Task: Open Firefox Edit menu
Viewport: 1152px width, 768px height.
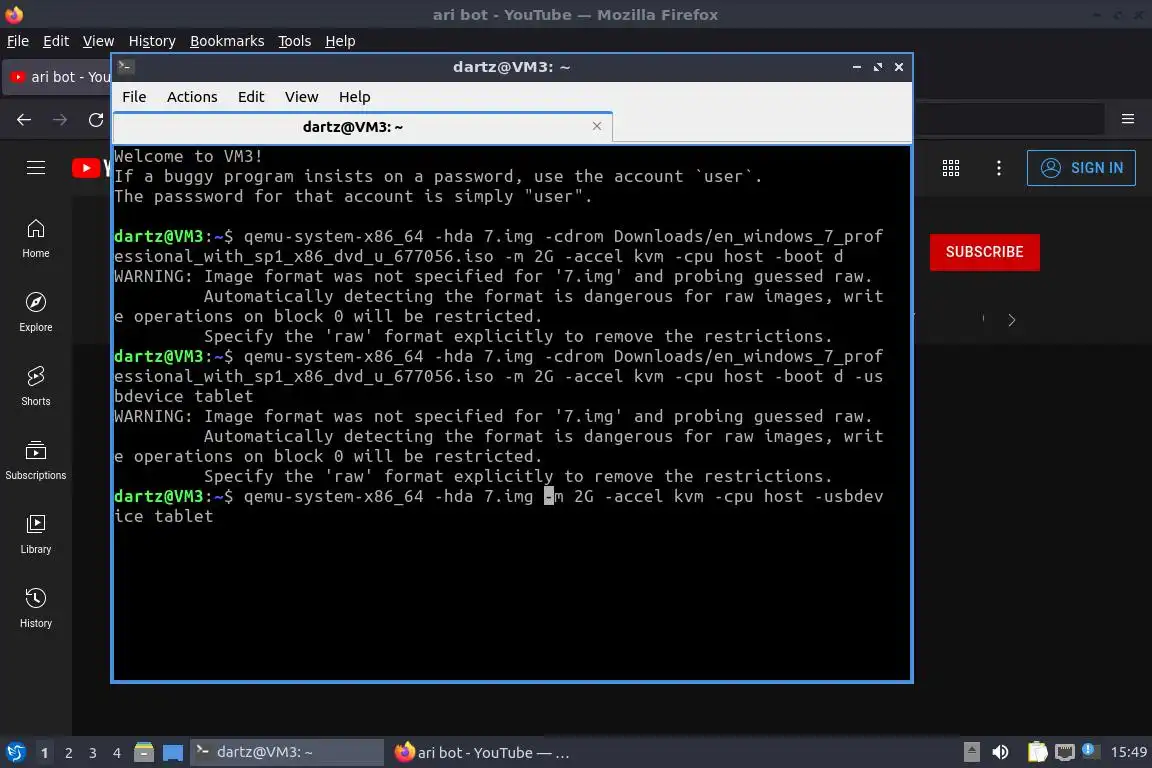Action: coord(56,41)
